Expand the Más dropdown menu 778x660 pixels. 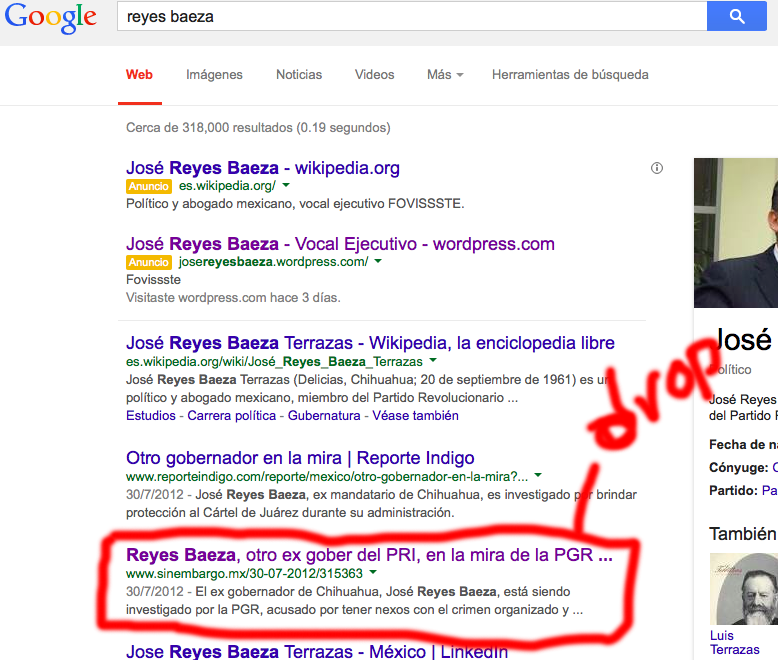tap(445, 75)
